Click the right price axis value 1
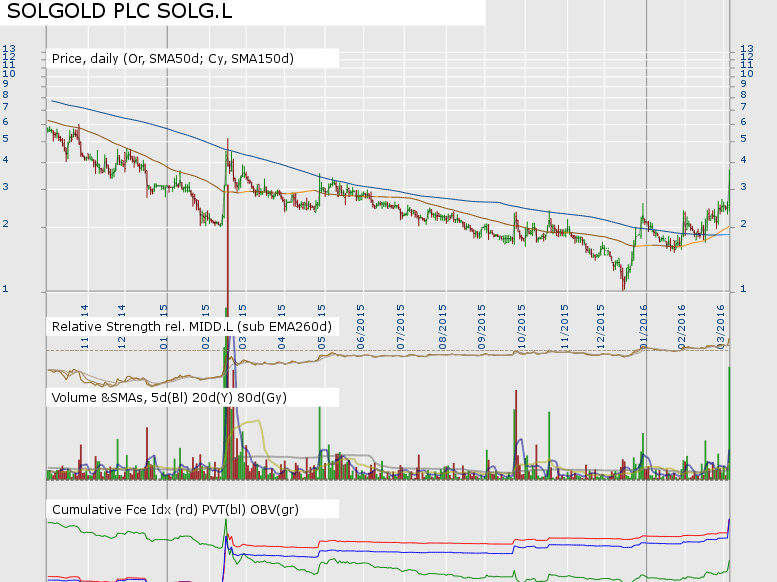The height and width of the screenshot is (582, 777). click(743, 289)
